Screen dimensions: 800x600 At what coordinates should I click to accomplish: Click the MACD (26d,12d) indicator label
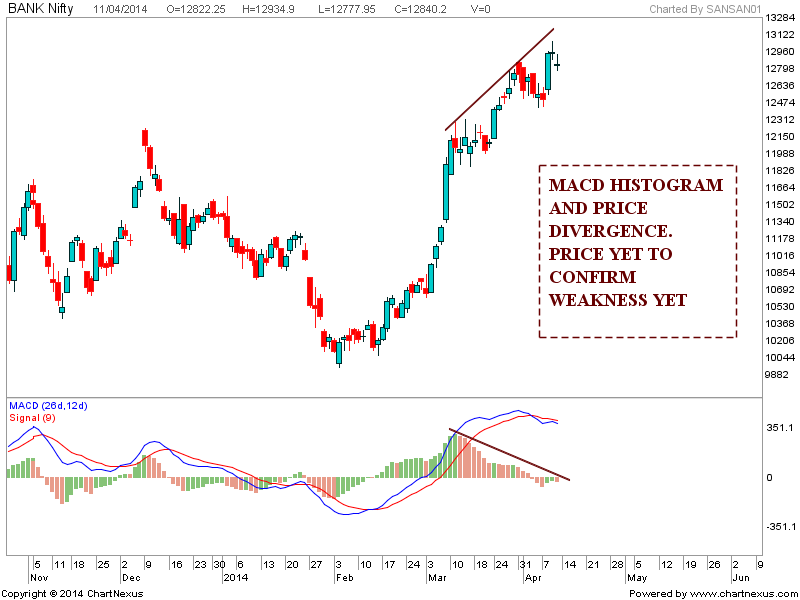coord(48,406)
